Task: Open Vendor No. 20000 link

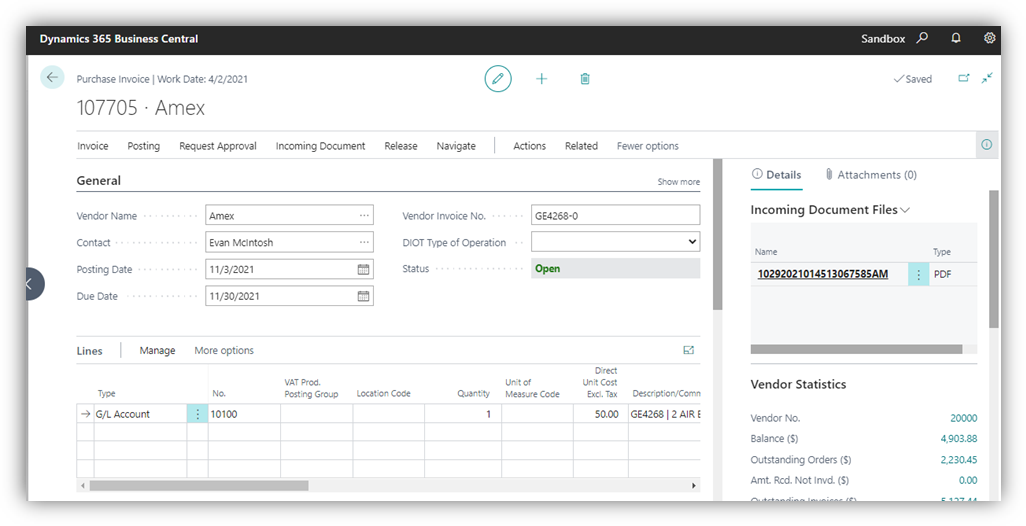Action: point(964,418)
